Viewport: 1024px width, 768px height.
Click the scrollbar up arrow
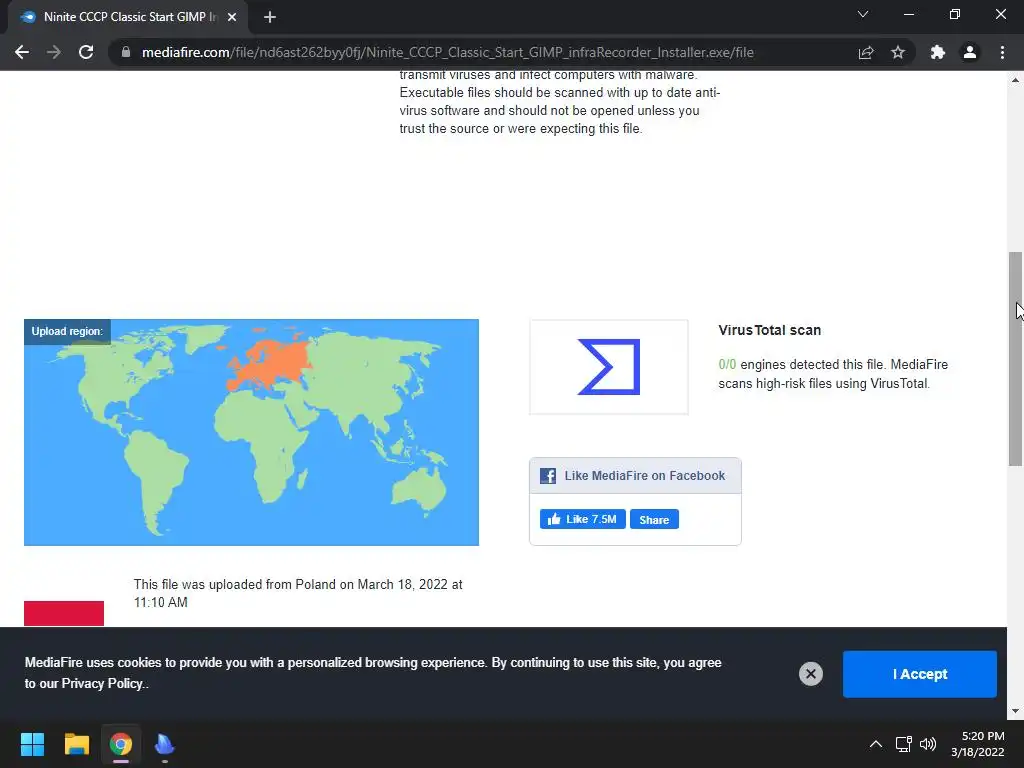[1016, 80]
